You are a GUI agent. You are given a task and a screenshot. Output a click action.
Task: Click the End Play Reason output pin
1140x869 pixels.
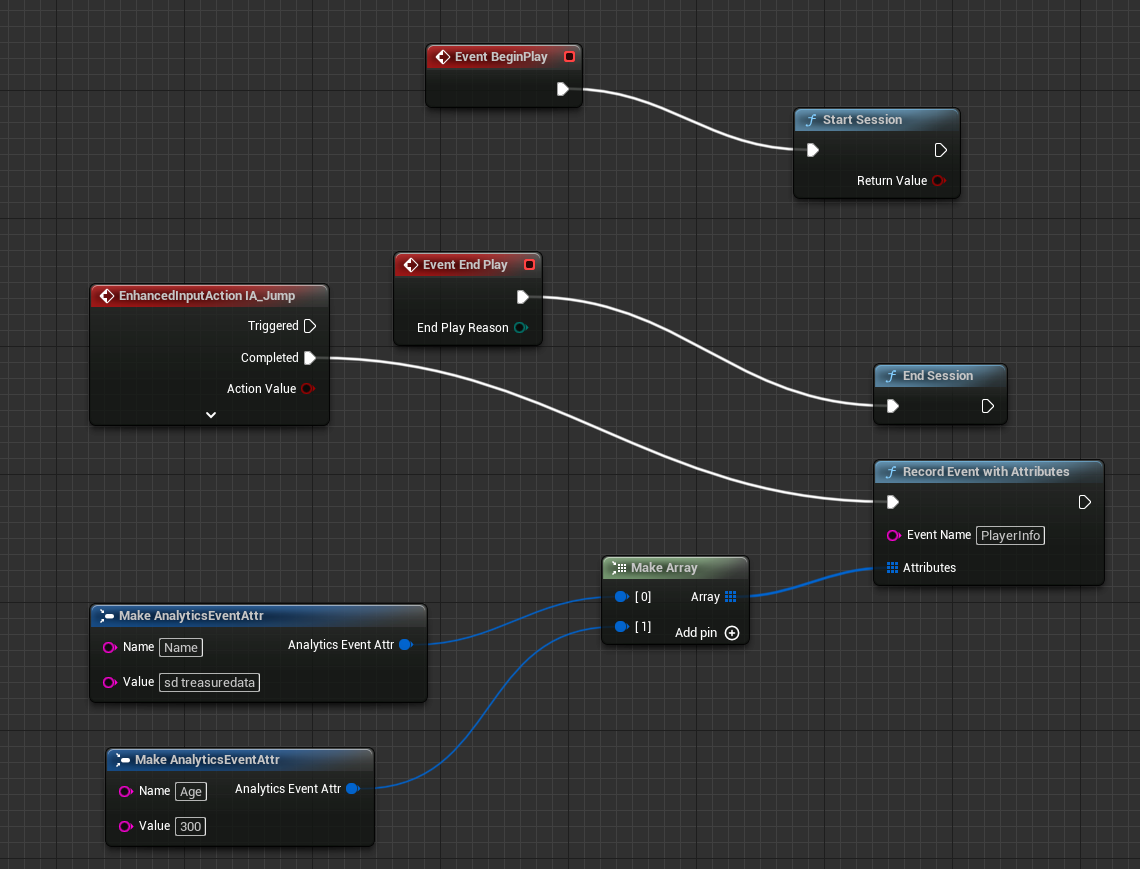(520, 328)
